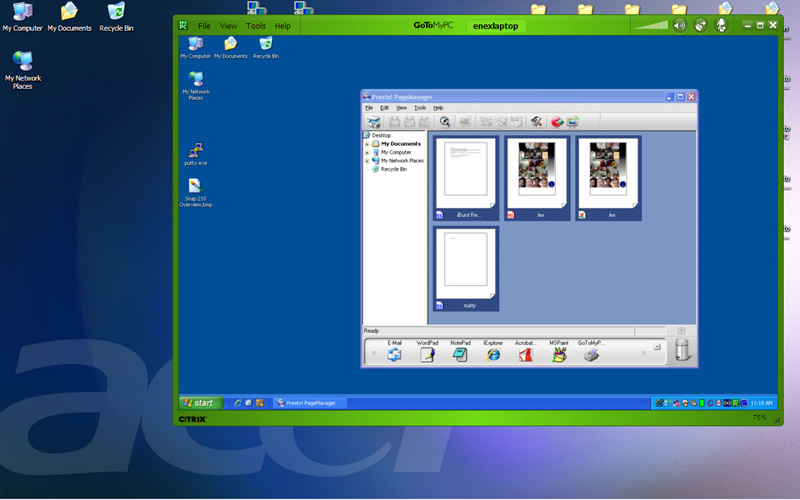
Task: Select Recycle Bin in folder tree
Action: pos(393,169)
